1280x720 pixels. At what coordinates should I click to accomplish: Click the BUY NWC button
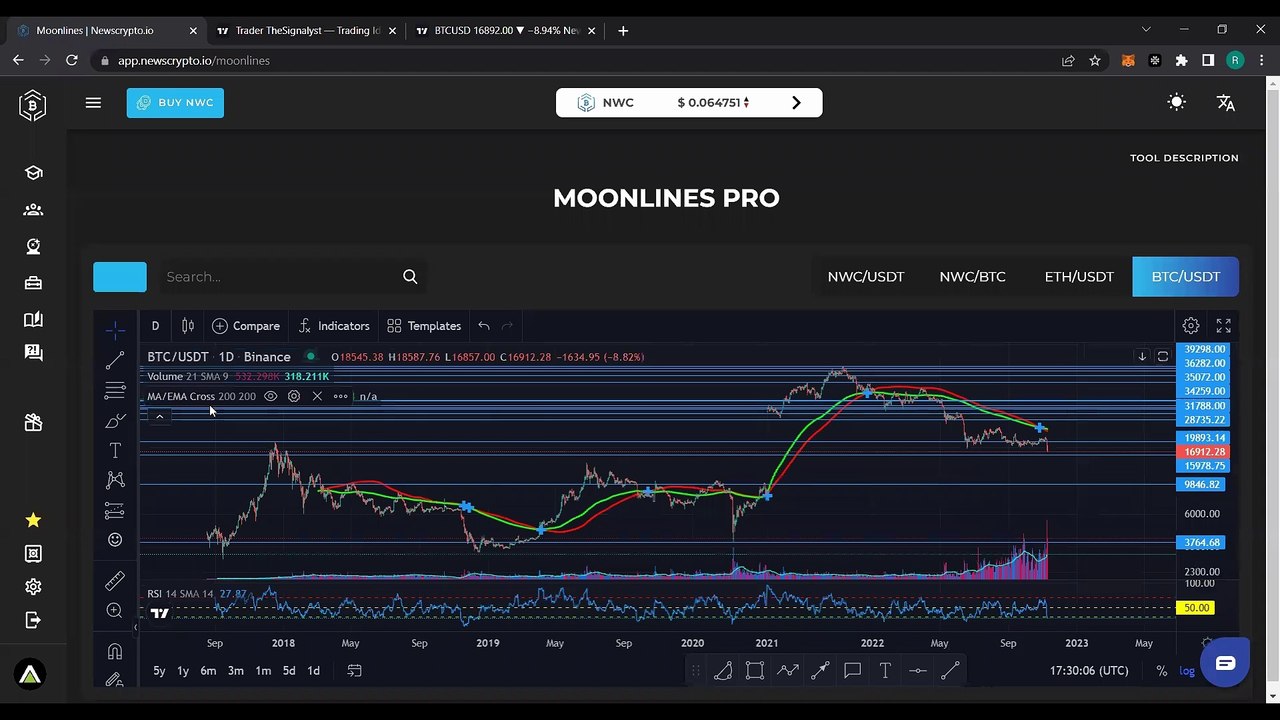(x=175, y=102)
